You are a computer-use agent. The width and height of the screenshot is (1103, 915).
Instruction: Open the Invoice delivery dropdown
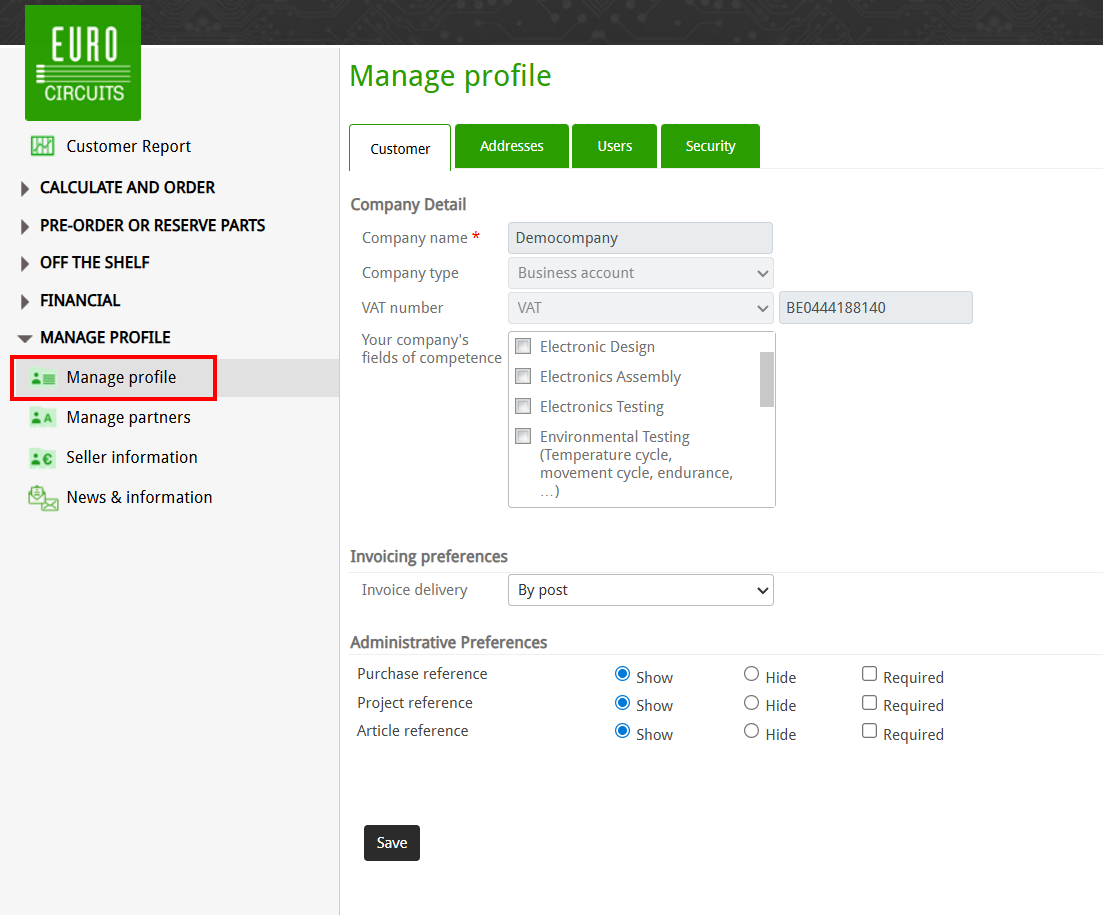tap(640, 590)
